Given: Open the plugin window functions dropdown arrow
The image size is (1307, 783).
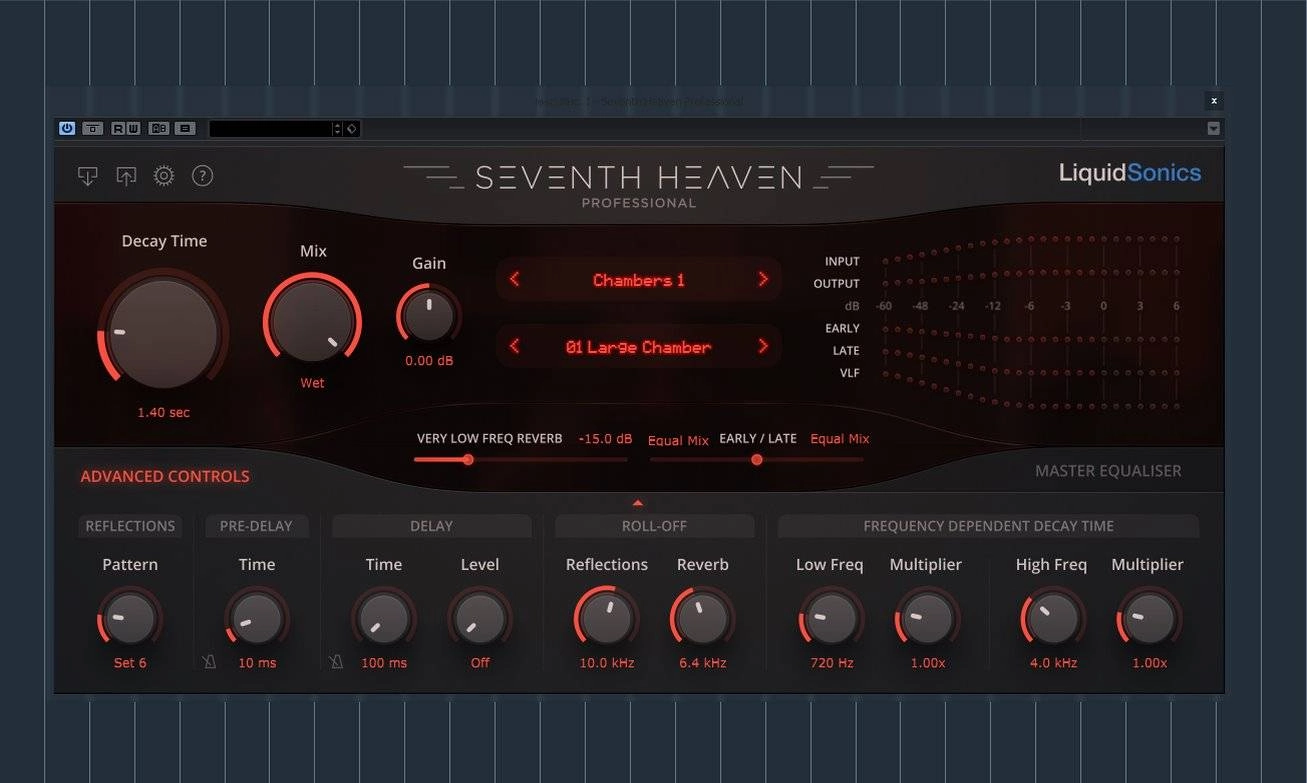Looking at the screenshot, I should click(x=1213, y=128).
